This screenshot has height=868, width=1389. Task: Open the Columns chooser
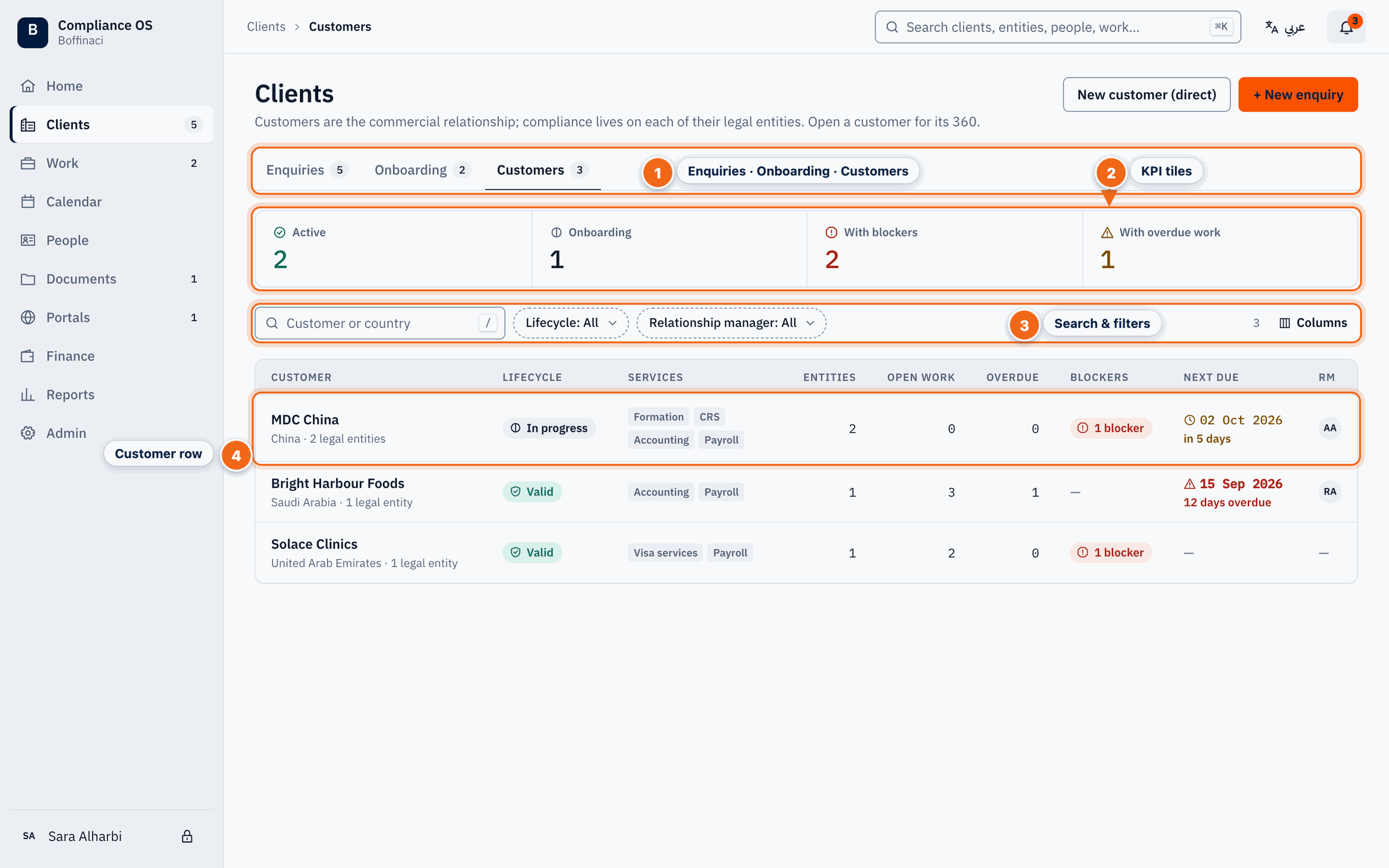(x=1313, y=323)
